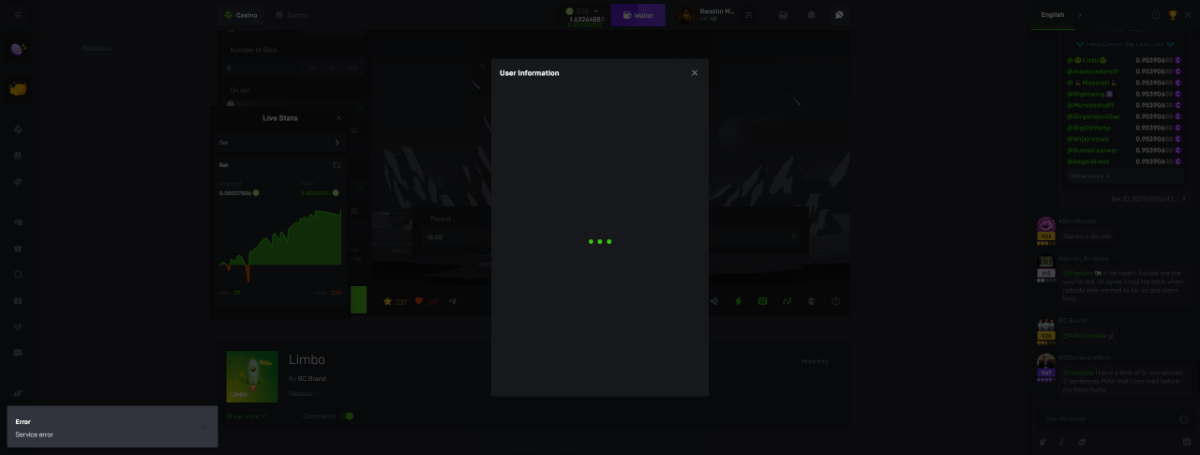This screenshot has height=455, width=1200.
Task: Click the heart like icon
Action: (419, 301)
